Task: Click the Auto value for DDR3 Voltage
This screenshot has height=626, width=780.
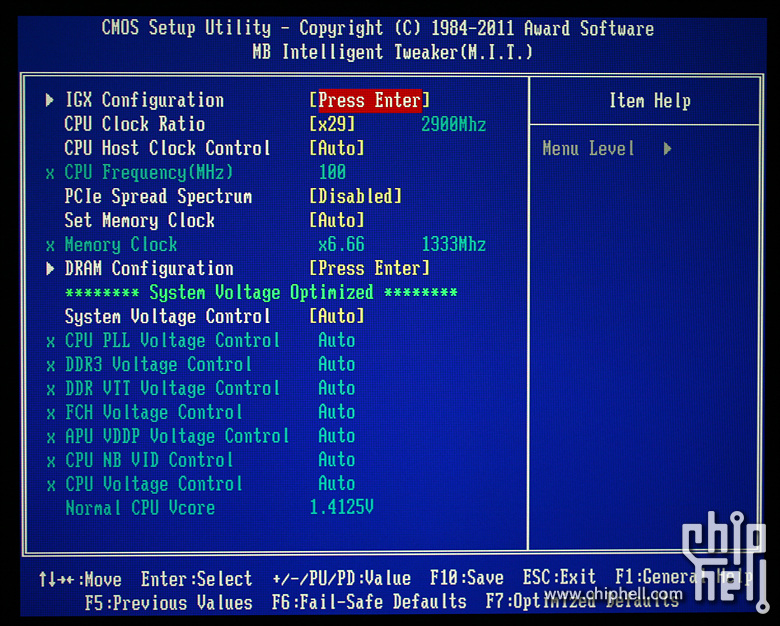Action: 337,365
